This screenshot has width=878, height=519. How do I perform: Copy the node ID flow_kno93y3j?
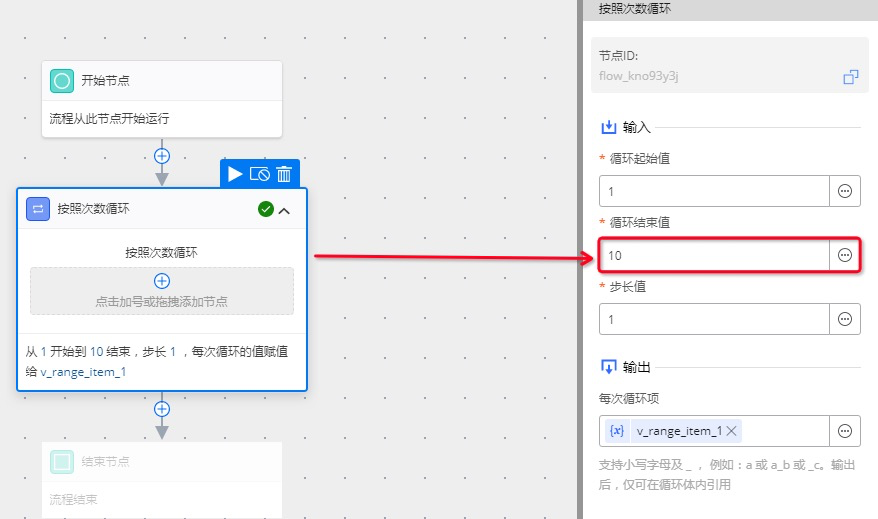tap(851, 77)
